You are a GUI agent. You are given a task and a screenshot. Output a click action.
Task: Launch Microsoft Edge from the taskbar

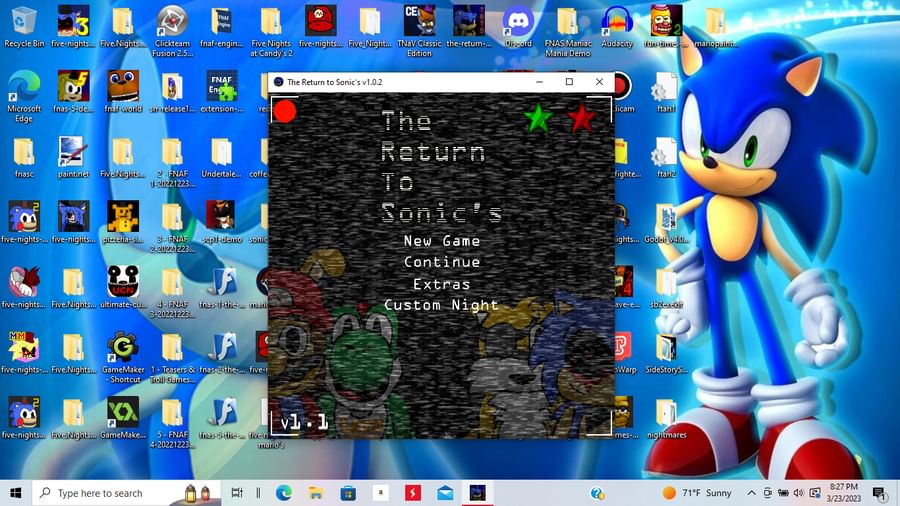(x=284, y=493)
